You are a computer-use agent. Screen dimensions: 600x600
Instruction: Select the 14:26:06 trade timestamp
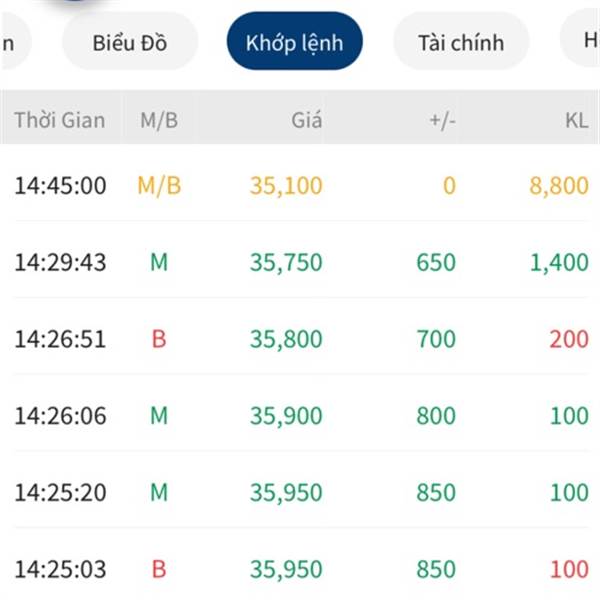(60, 416)
